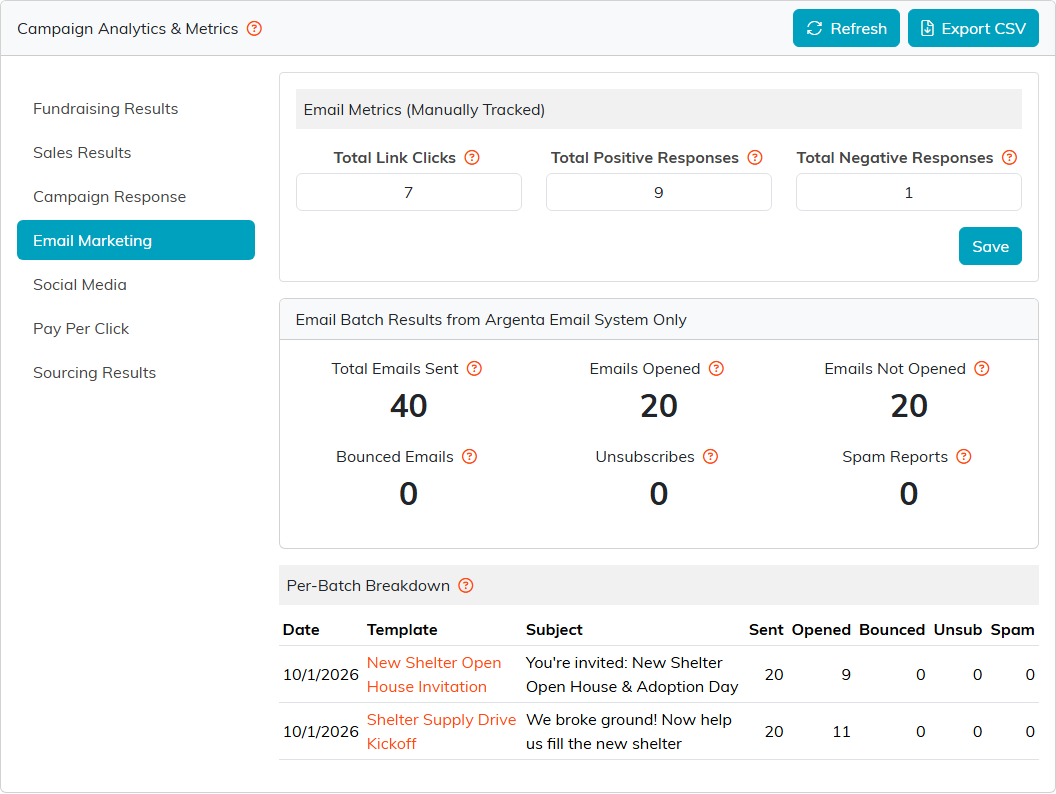Click the Opened column header
This screenshot has height=794, width=1056.
821,630
